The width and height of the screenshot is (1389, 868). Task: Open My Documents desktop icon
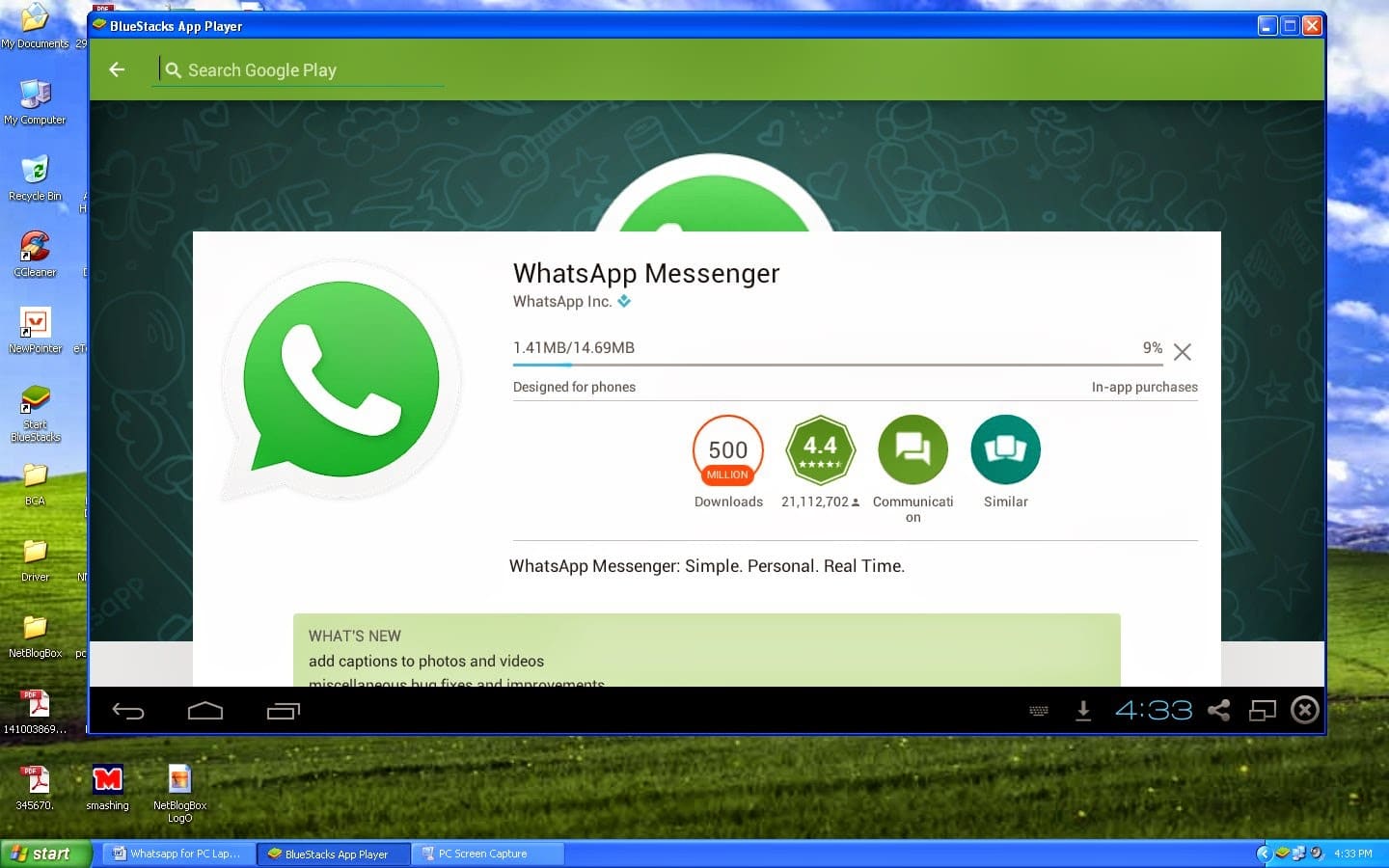click(35, 26)
